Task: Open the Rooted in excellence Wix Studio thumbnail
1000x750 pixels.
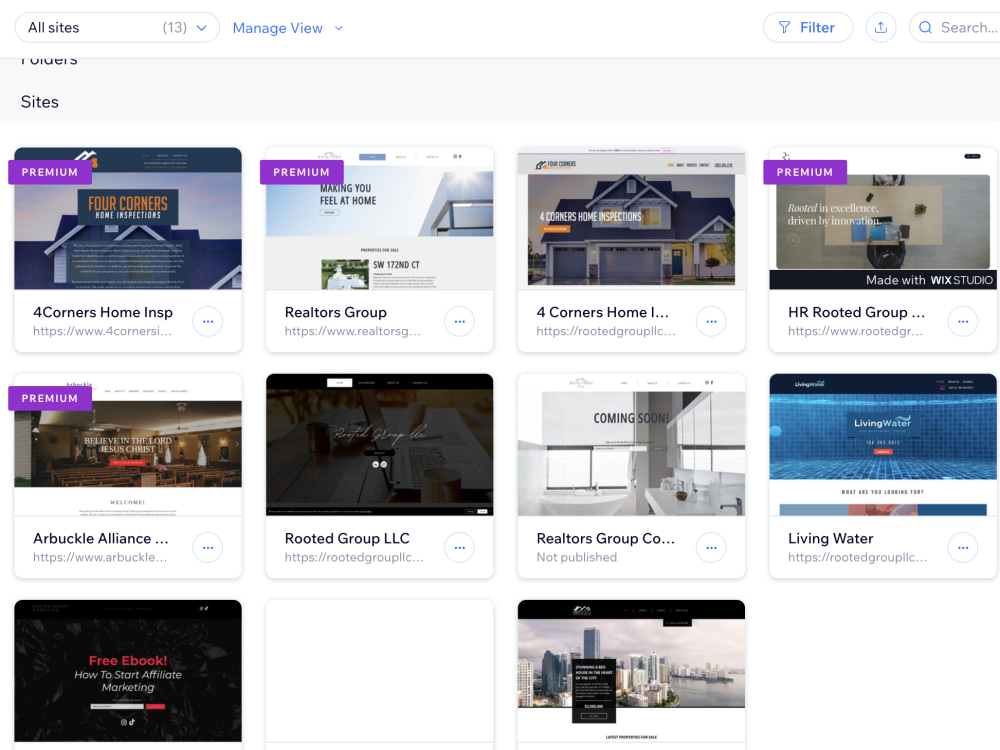Action: 883,219
